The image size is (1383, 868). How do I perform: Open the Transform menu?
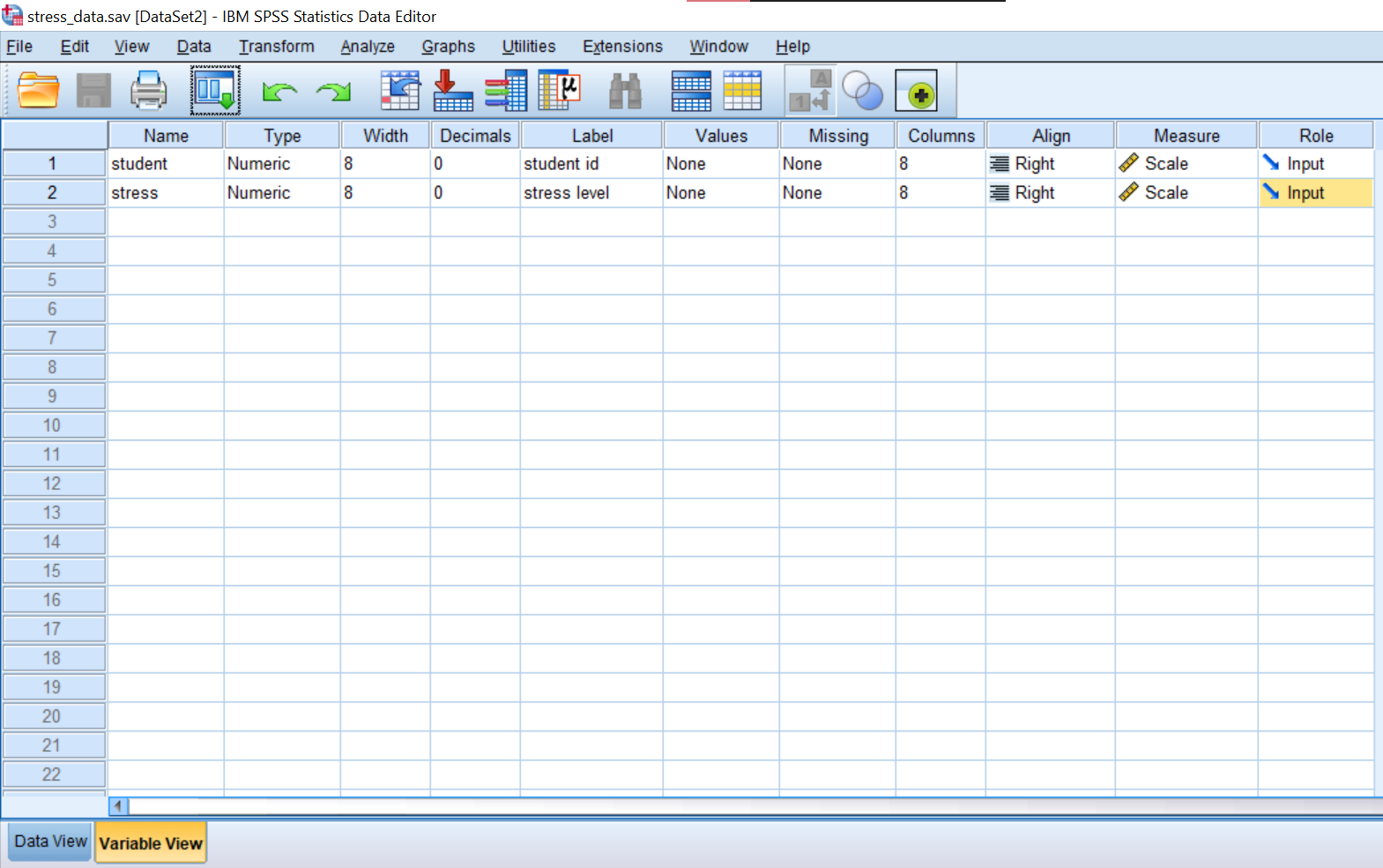[276, 47]
